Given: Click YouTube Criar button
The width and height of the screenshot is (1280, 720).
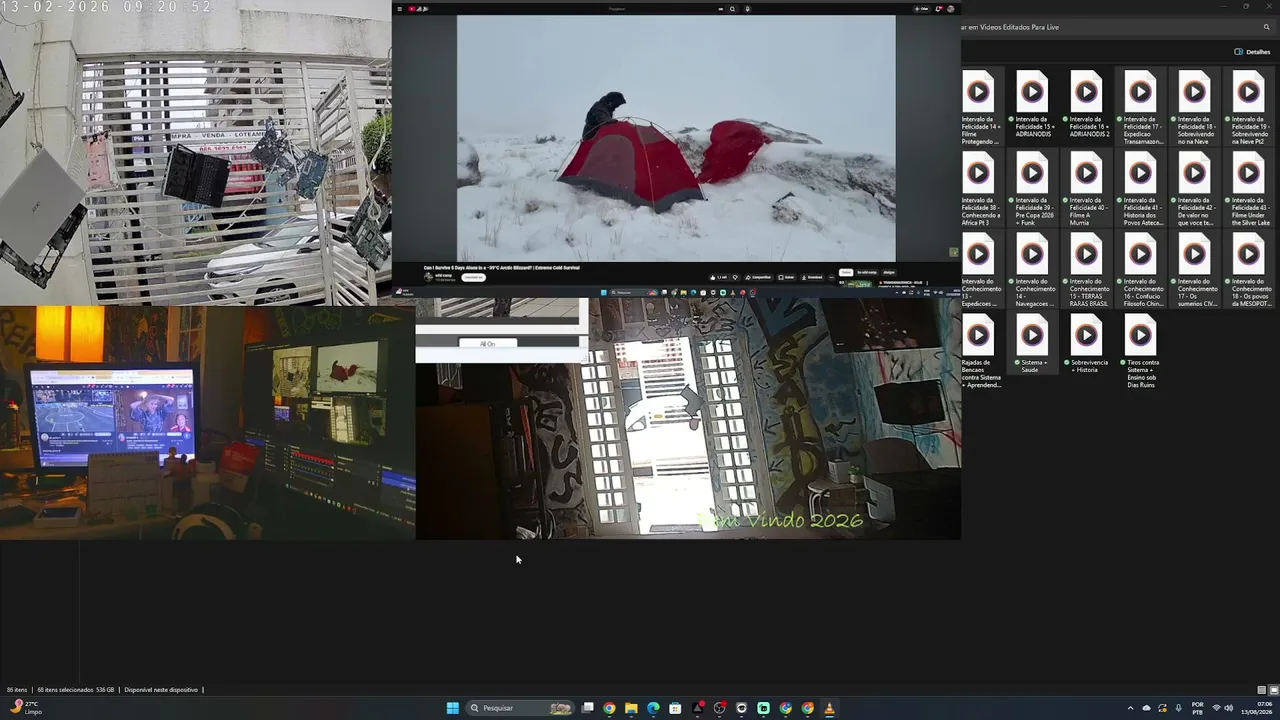Looking at the screenshot, I should [x=921, y=9].
